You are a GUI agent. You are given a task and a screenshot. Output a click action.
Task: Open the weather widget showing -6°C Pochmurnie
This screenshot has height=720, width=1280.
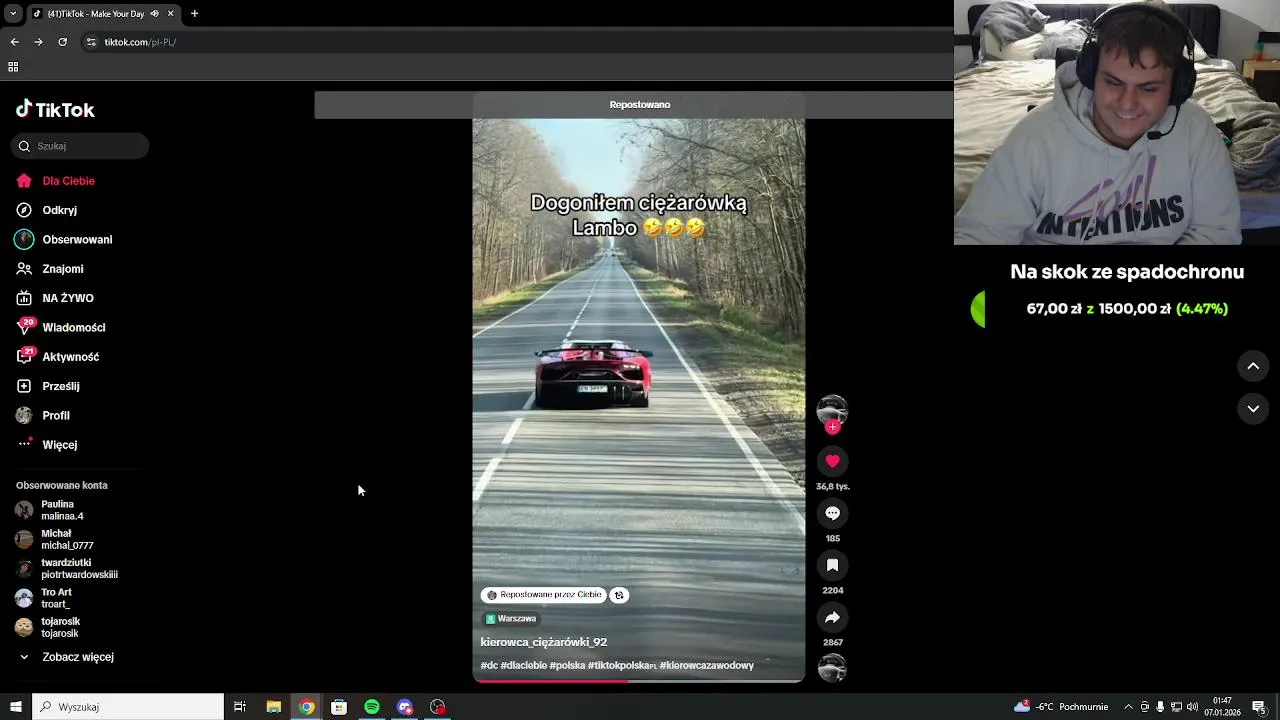pos(1061,707)
